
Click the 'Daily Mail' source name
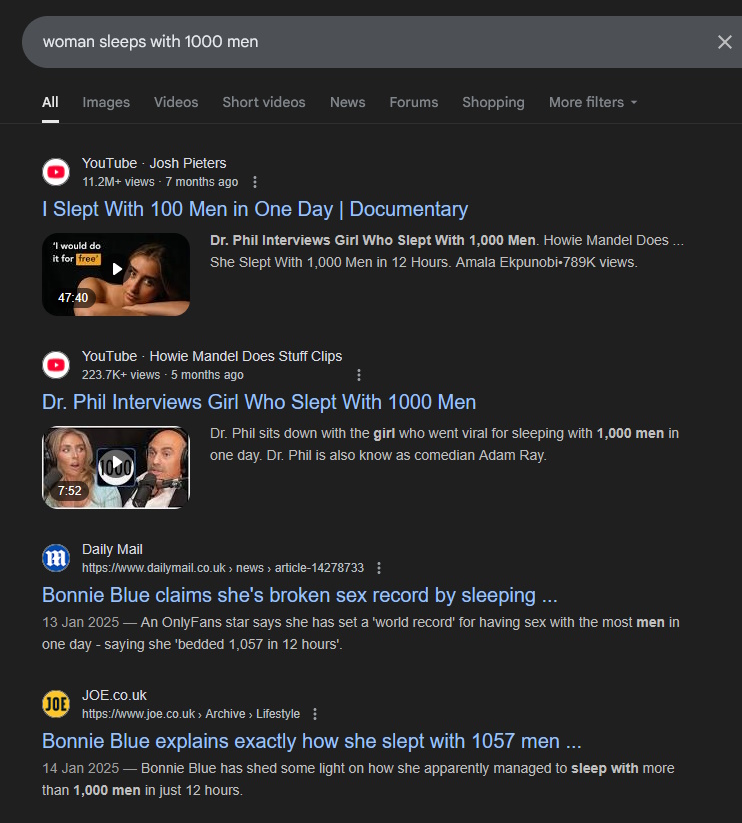click(x=112, y=550)
